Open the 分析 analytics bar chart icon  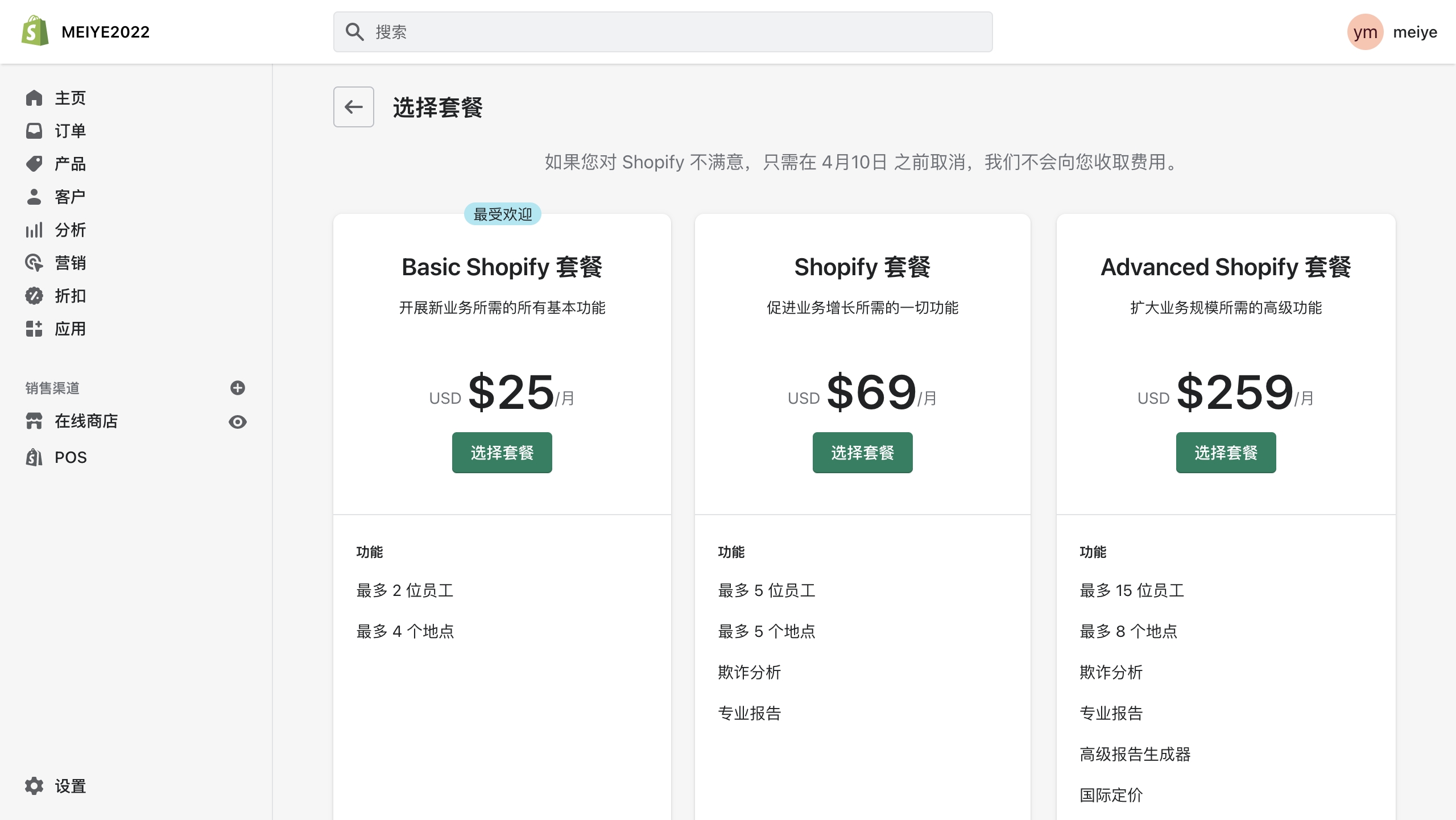34,230
